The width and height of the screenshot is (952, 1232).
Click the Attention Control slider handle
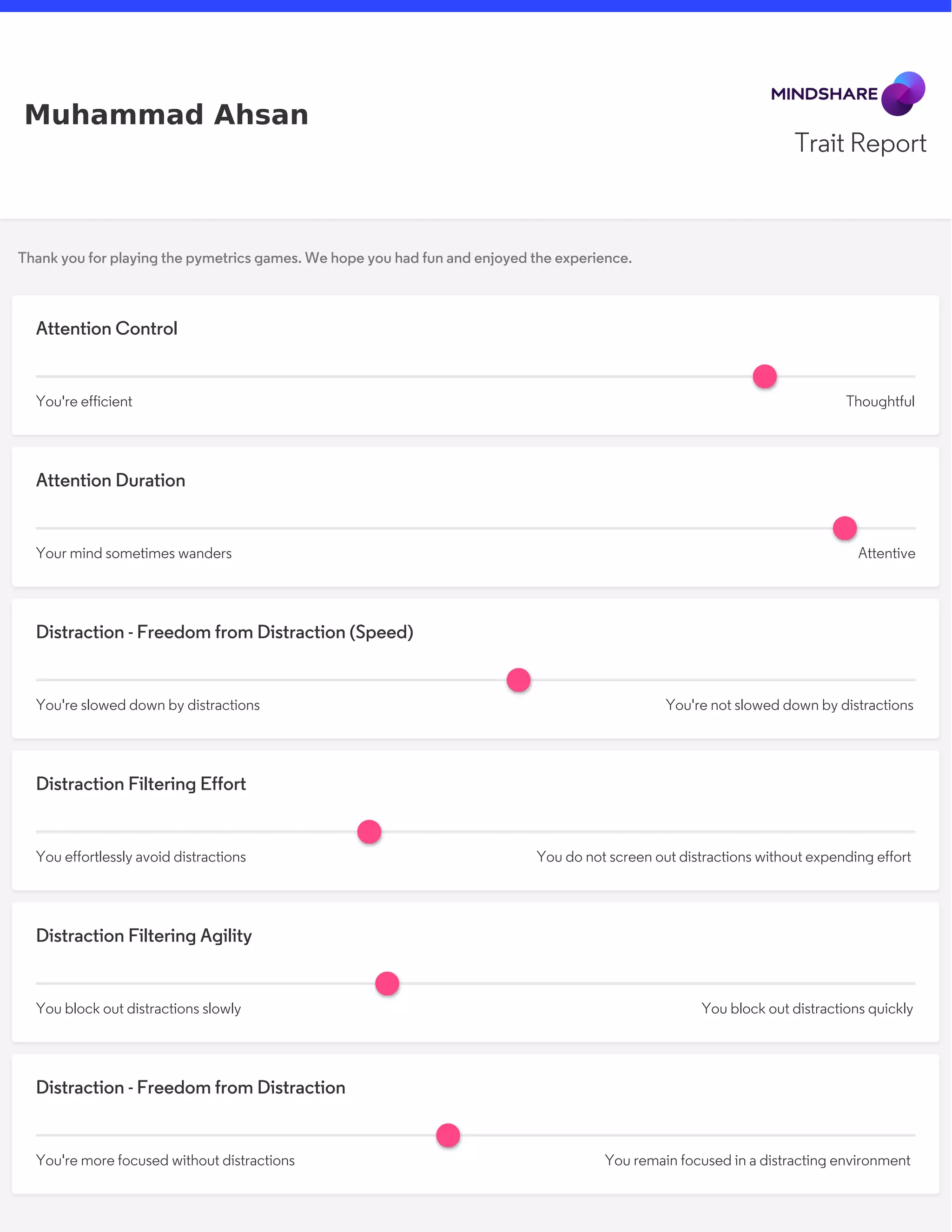(764, 376)
